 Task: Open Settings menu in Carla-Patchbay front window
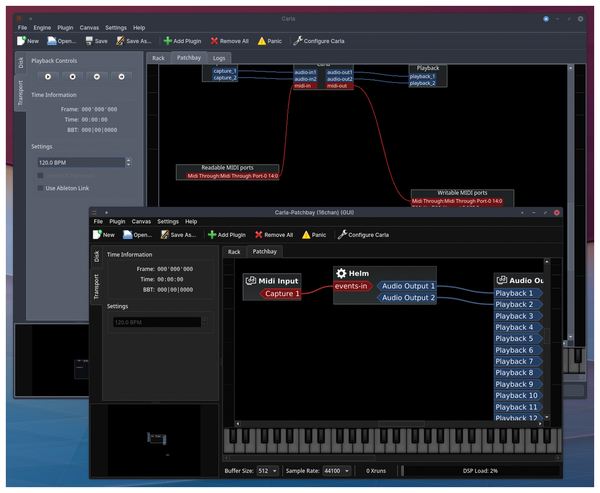click(168, 221)
